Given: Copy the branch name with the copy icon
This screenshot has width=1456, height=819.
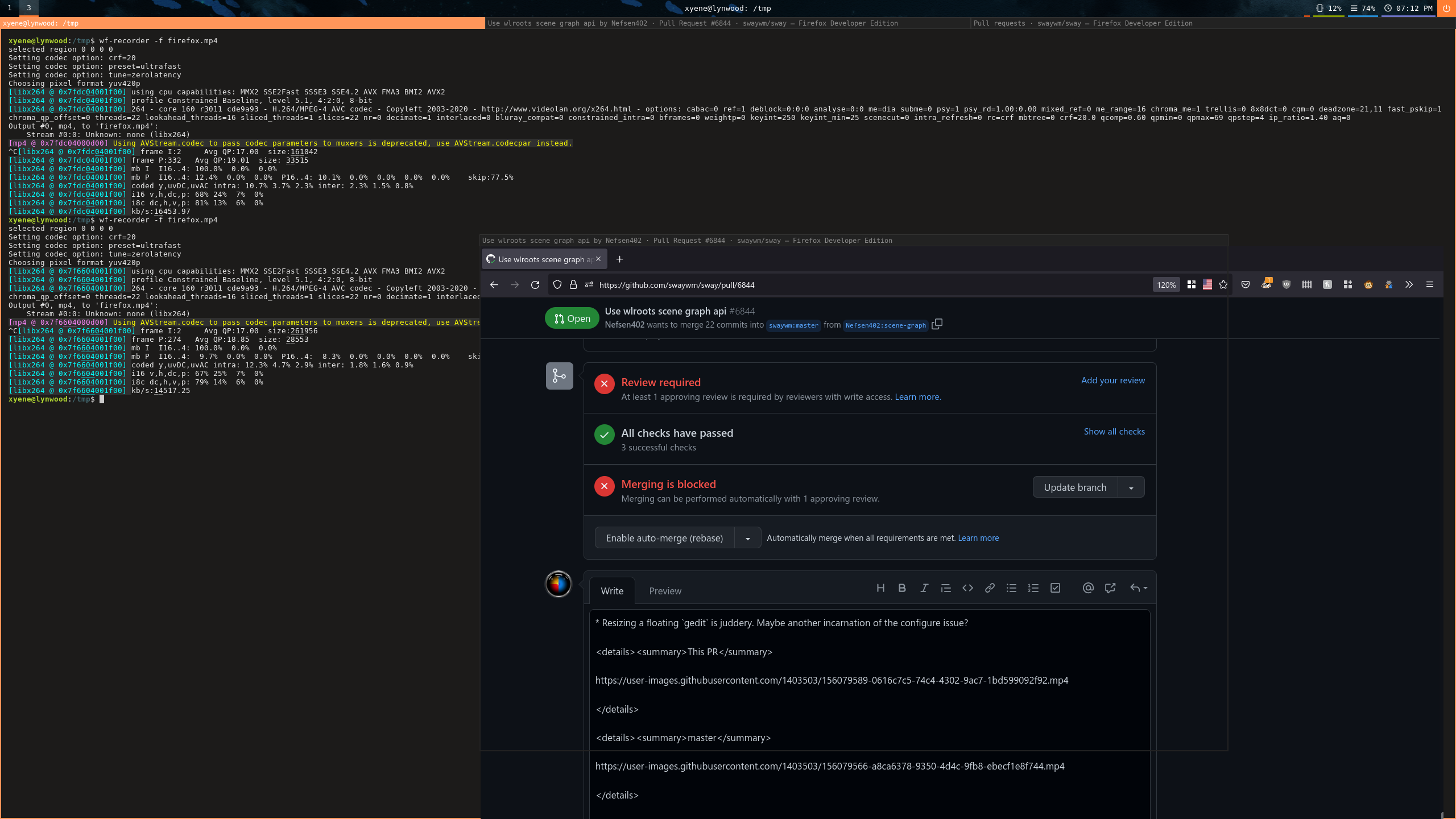Looking at the screenshot, I should coord(937,324).
